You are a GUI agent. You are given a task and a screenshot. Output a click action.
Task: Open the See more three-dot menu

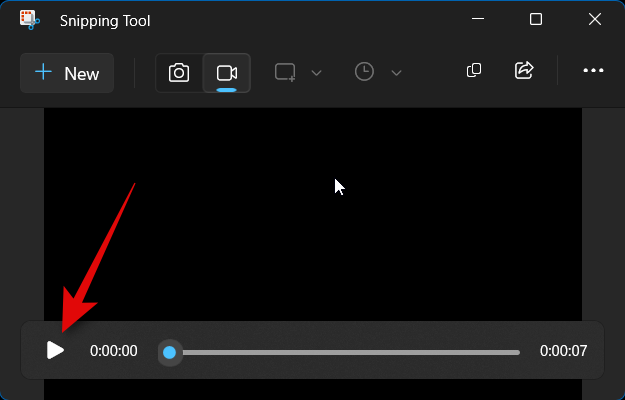point(594,71)
